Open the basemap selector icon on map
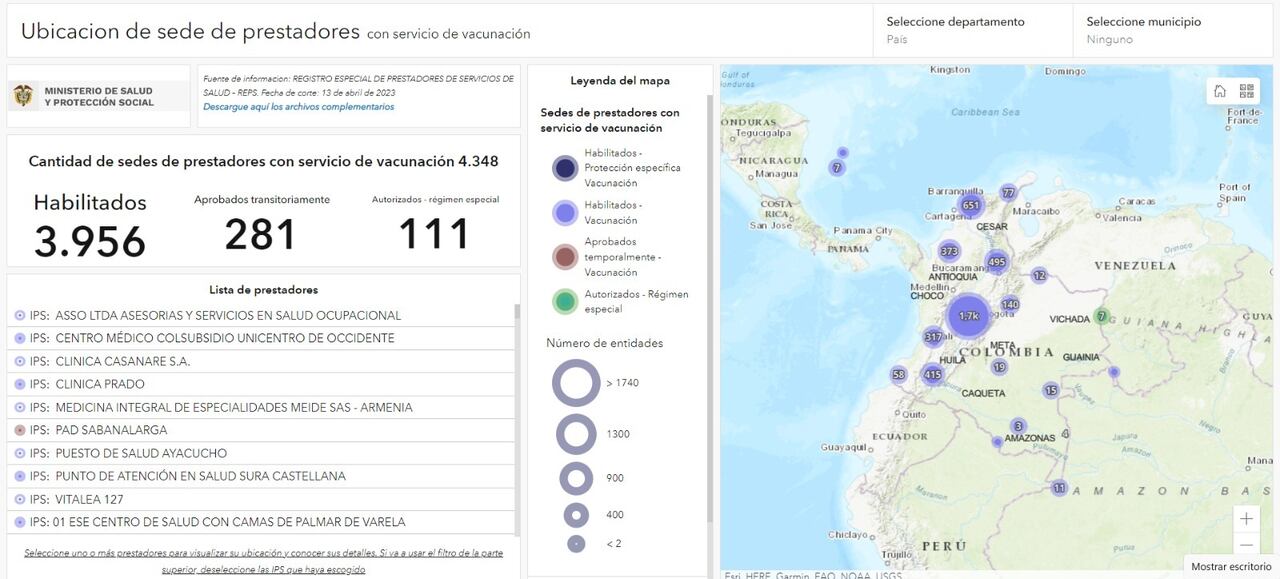This screenshot has width=1280, height=579. tap(1246, 90)
